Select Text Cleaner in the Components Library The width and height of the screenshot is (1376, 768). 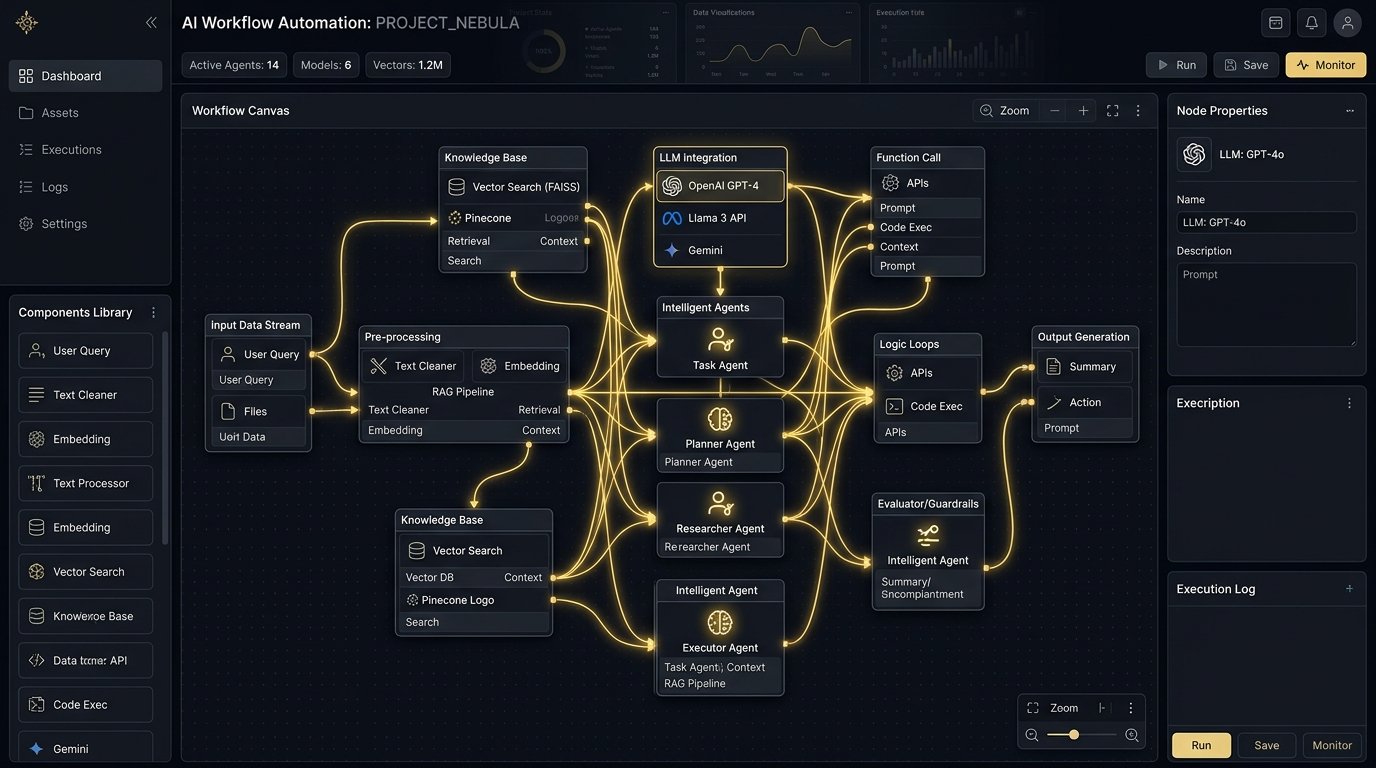[x=85, y=395]
